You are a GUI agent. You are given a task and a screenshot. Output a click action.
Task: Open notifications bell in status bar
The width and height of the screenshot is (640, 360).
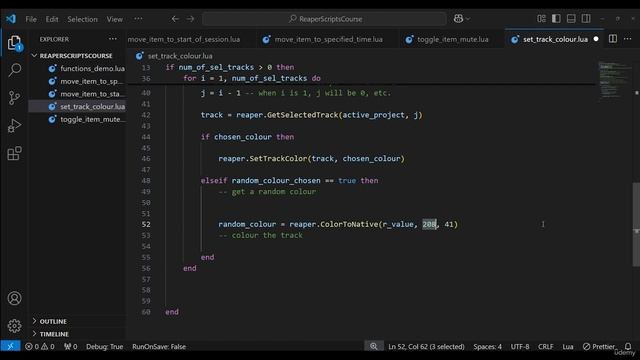tap(628, 347)
